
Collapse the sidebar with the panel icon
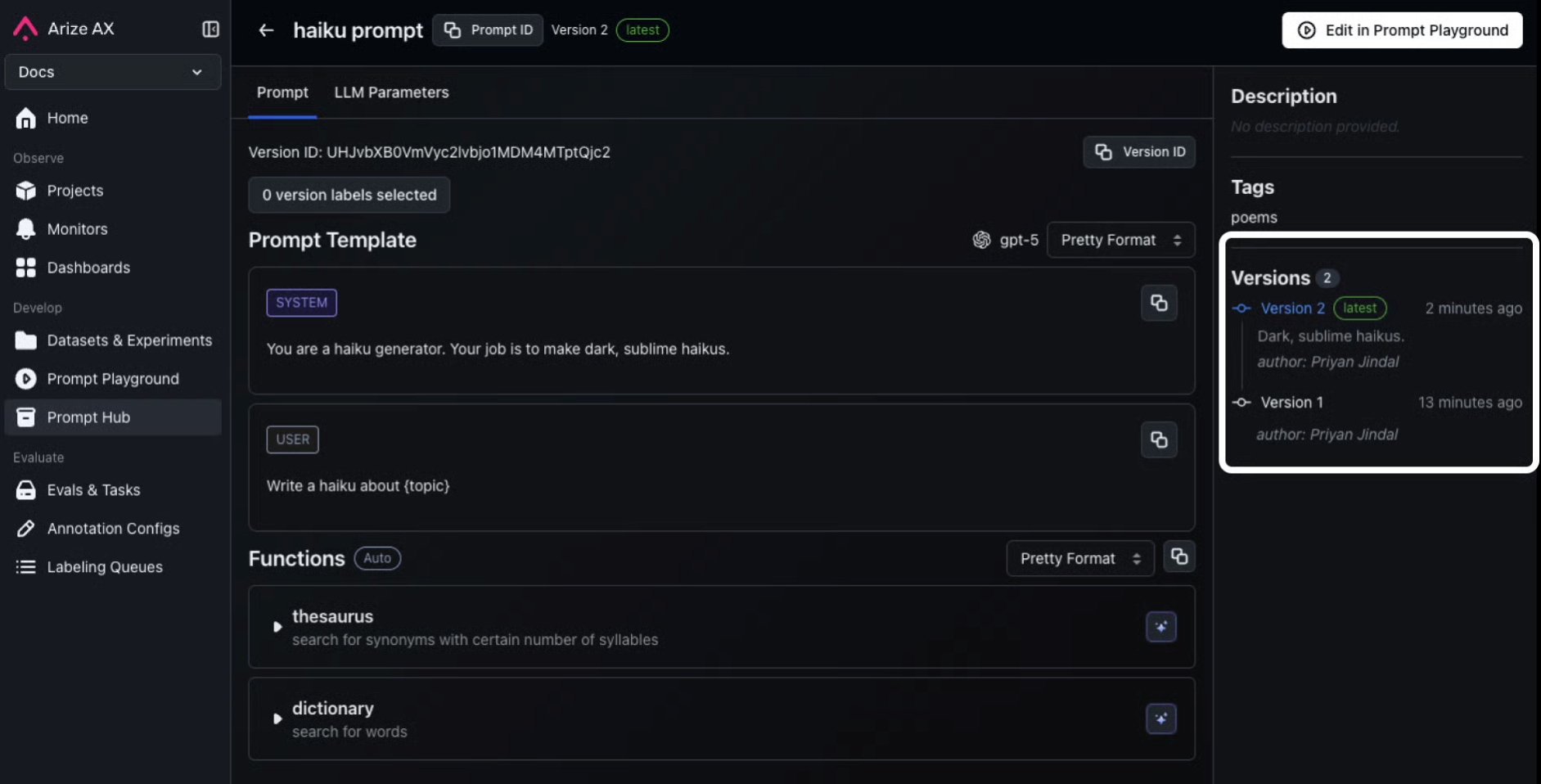coord(210,29)
